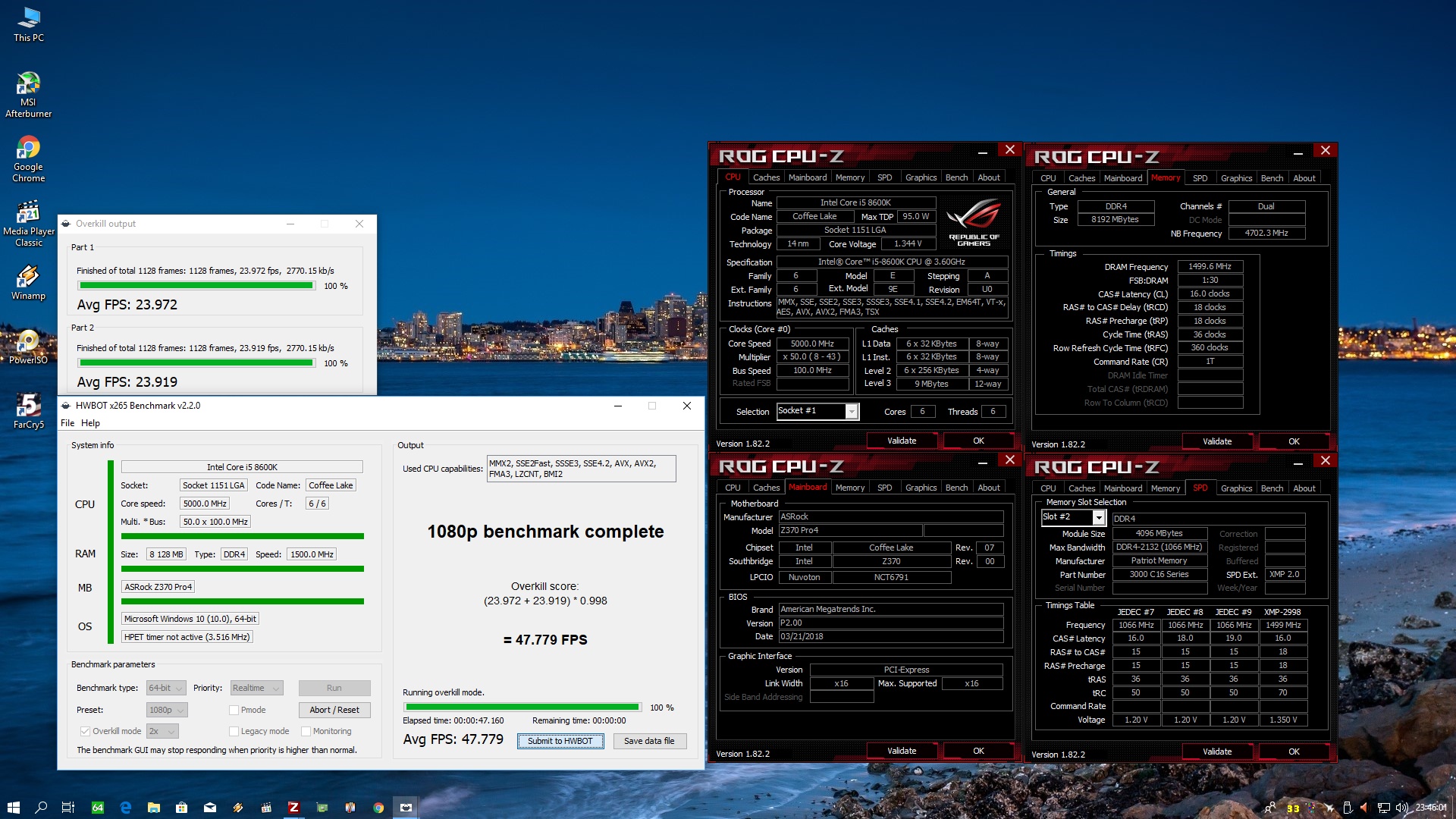Click OK in CPU-Z Mainboard window
The image size is (1456, 819).
978,751
